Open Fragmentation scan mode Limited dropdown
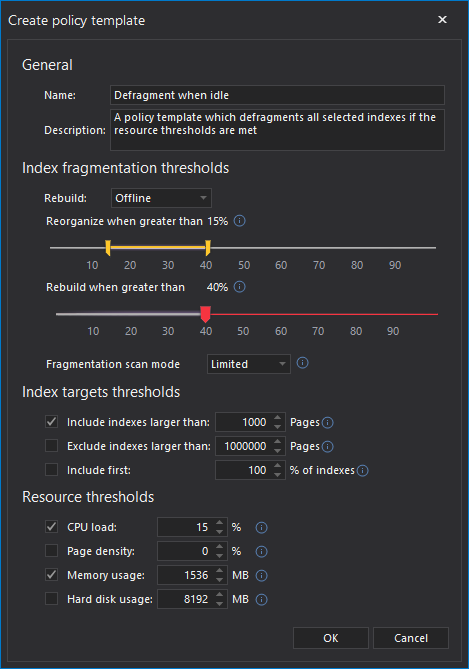The height and width of the screenshot is (669, 469). (248, 364)
